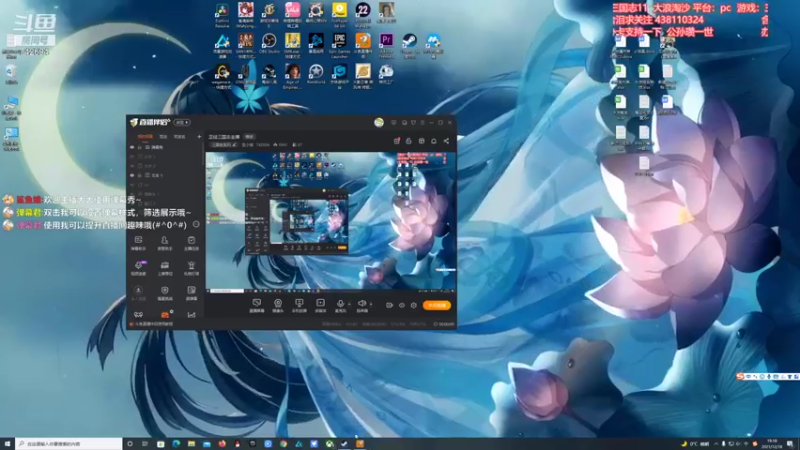Select the screen capture source button
Screen dimensions: 800x450
[x=257, y=305]
